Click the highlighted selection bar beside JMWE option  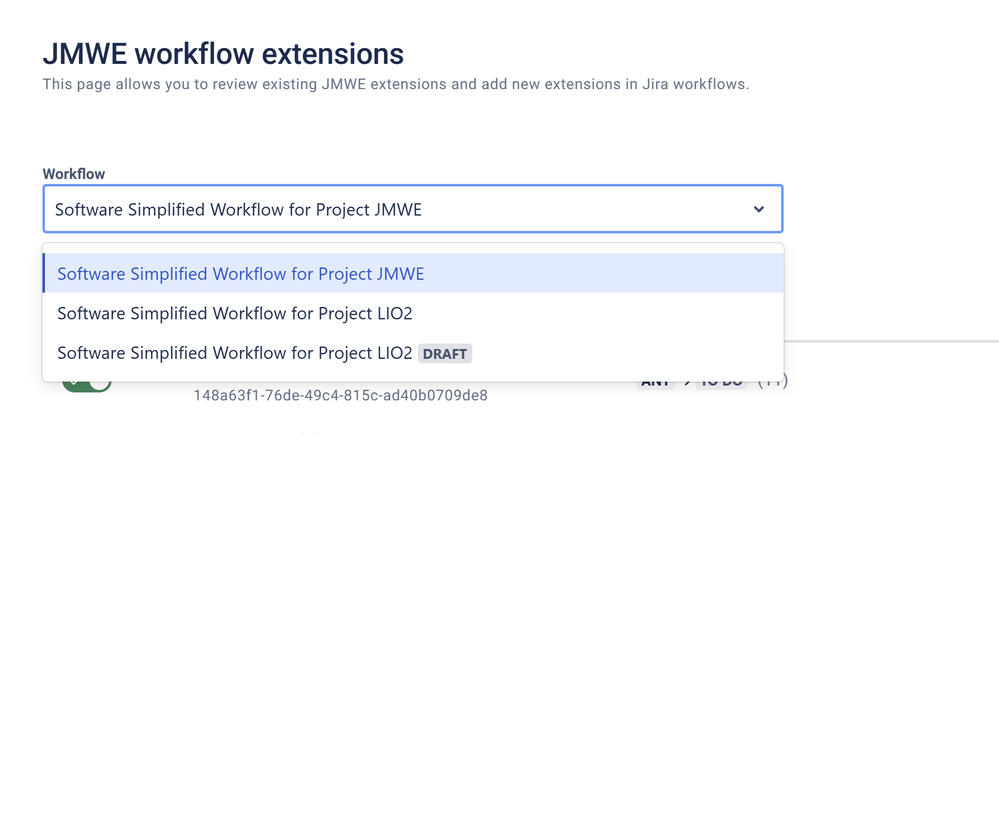[x=44, y=273]
